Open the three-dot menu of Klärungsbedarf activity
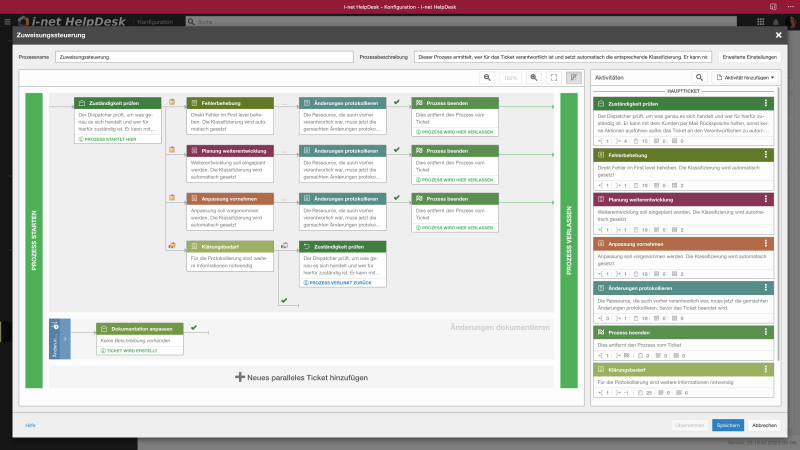Image resolution: width=800 pixels, height=450 pixels. [x=766, y=370]
